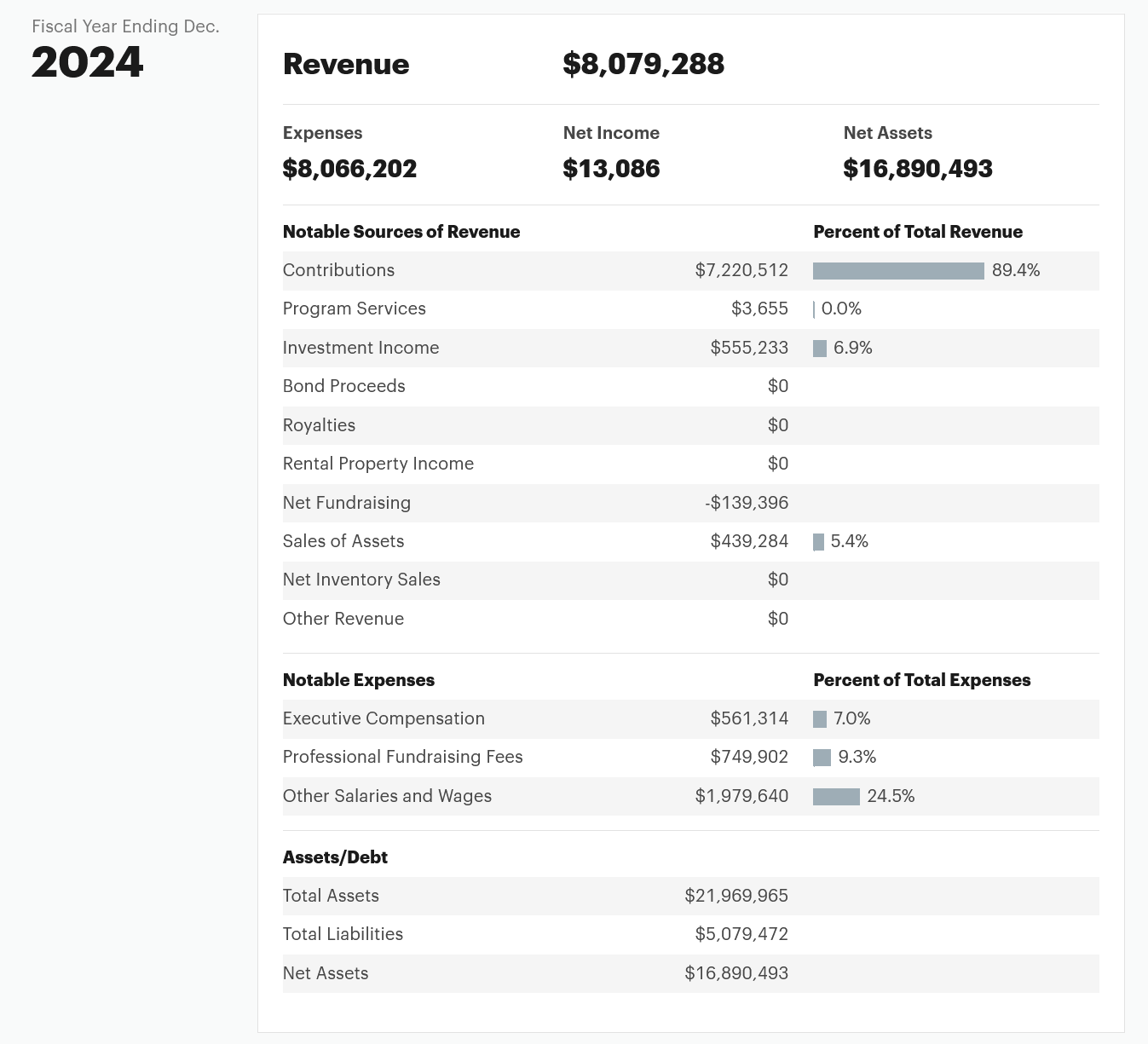Click the $0 value for Bond Proceeds
Viewport: 1148px width, 1044px height.
[778, 386]
